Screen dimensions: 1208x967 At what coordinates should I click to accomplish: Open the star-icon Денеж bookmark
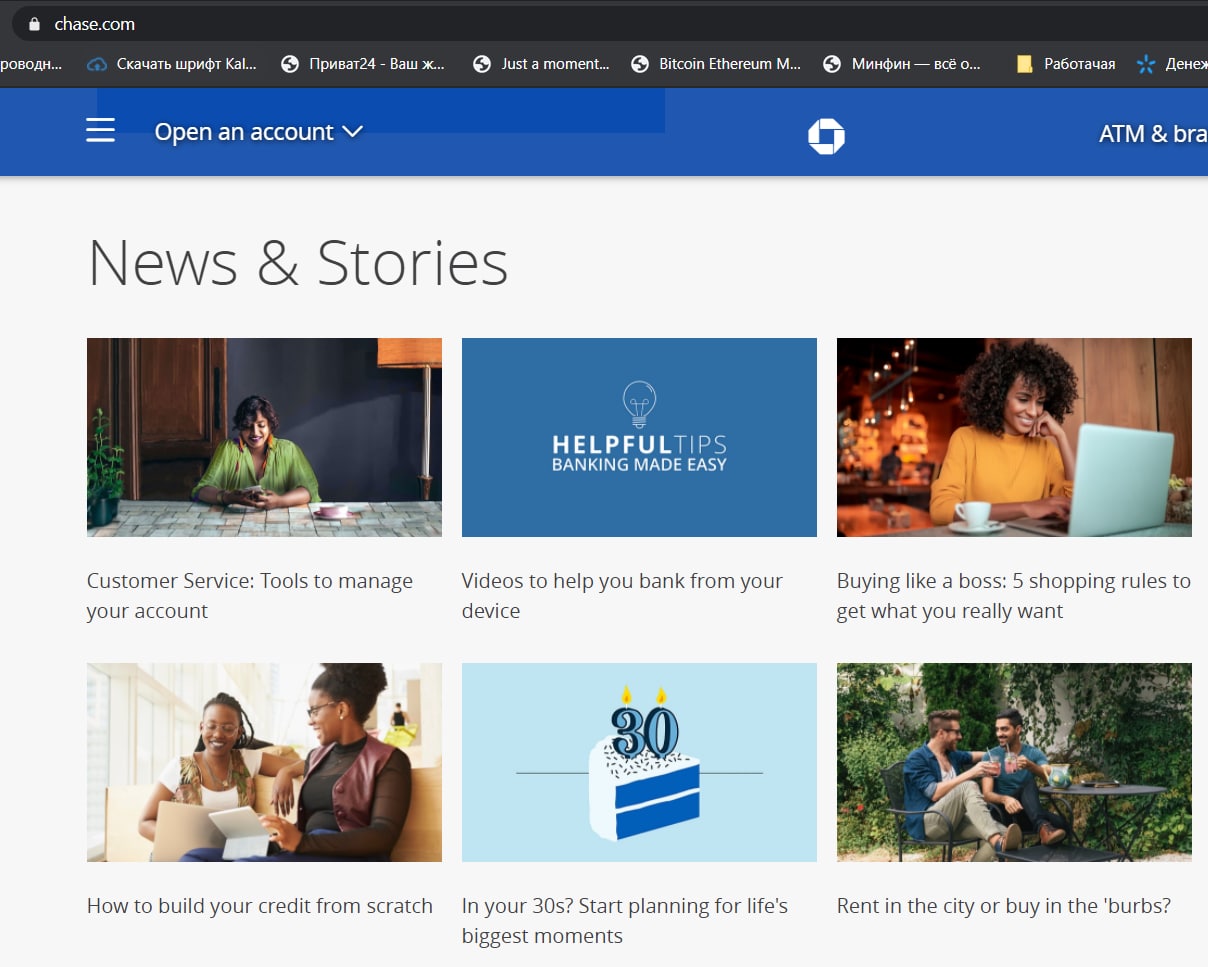pyautogui.click(x=1172, y=64)
